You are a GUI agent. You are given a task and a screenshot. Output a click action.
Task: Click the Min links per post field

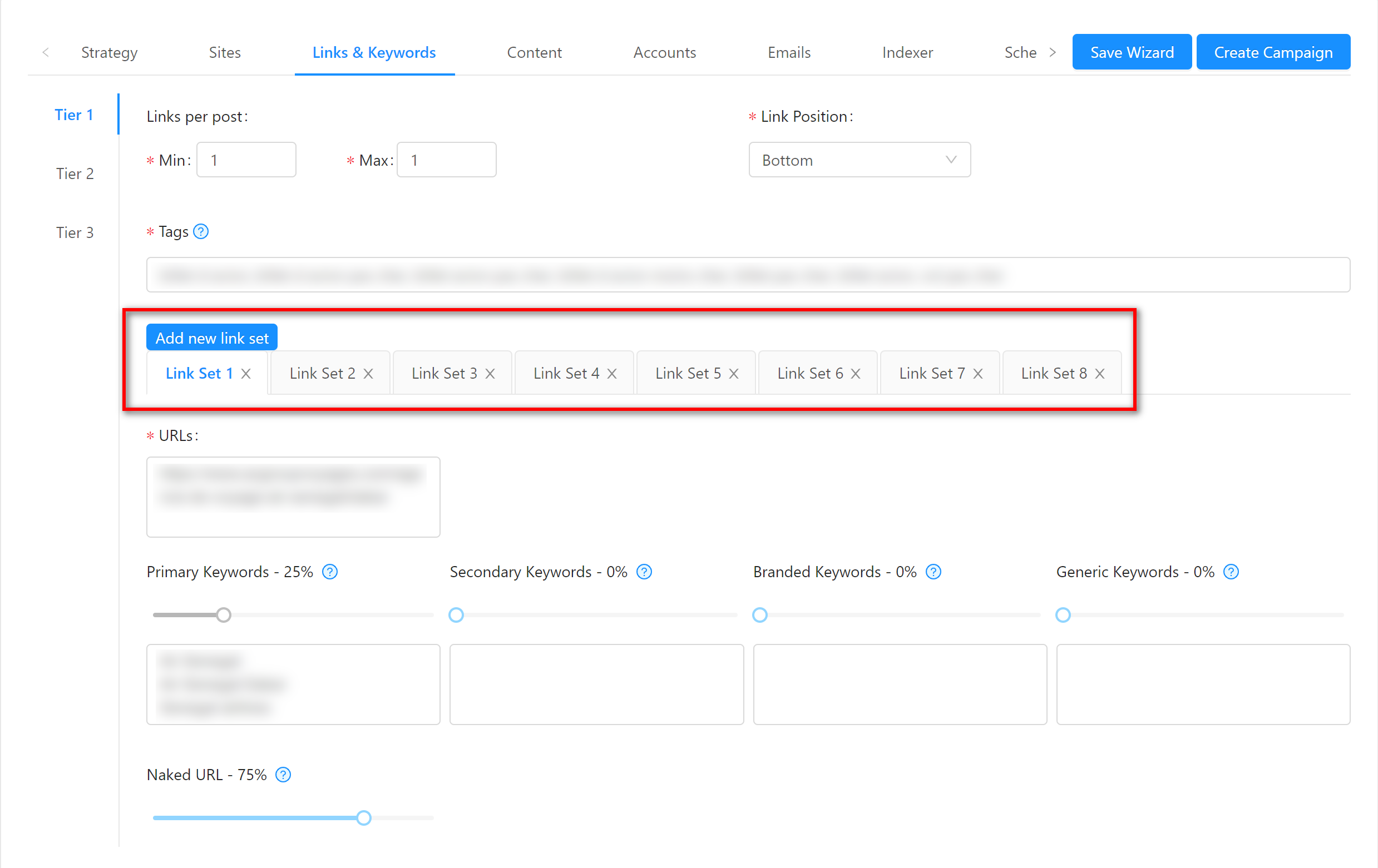point(246,160)
